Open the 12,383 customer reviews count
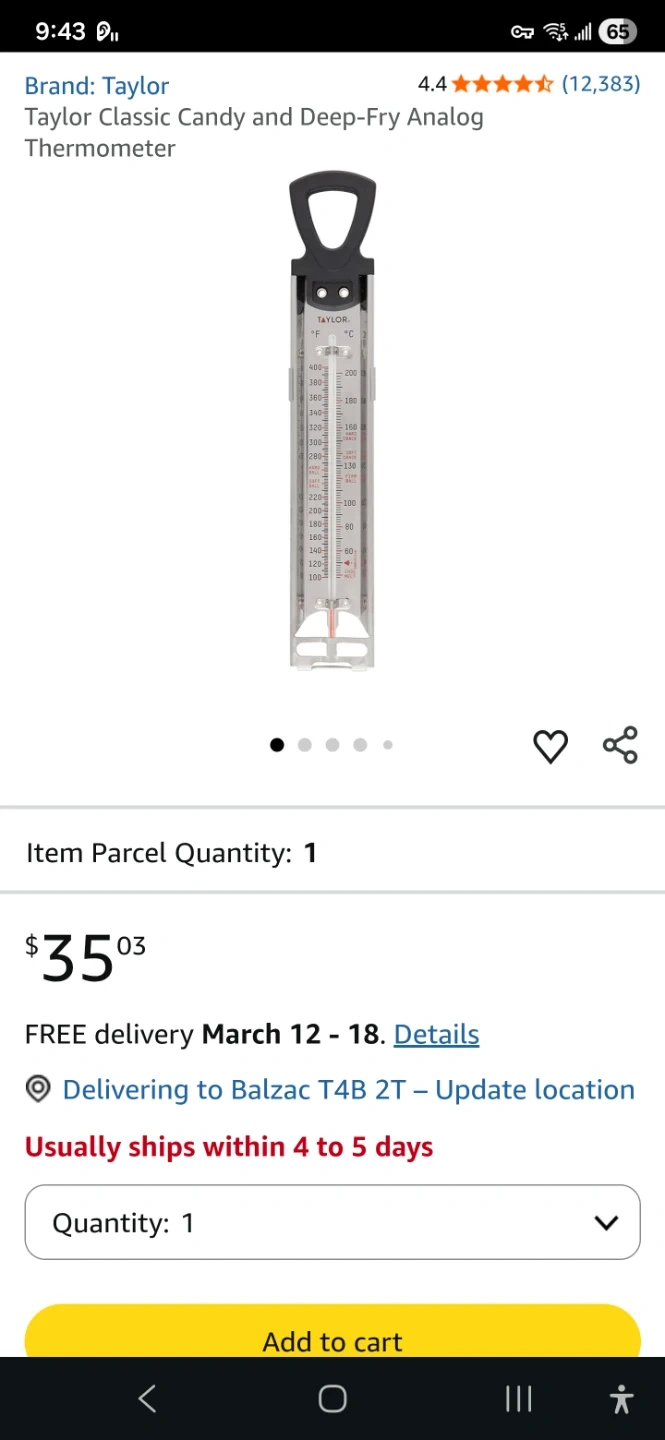The height and width of the screenshot is (1440, 665). pos(600,84)
